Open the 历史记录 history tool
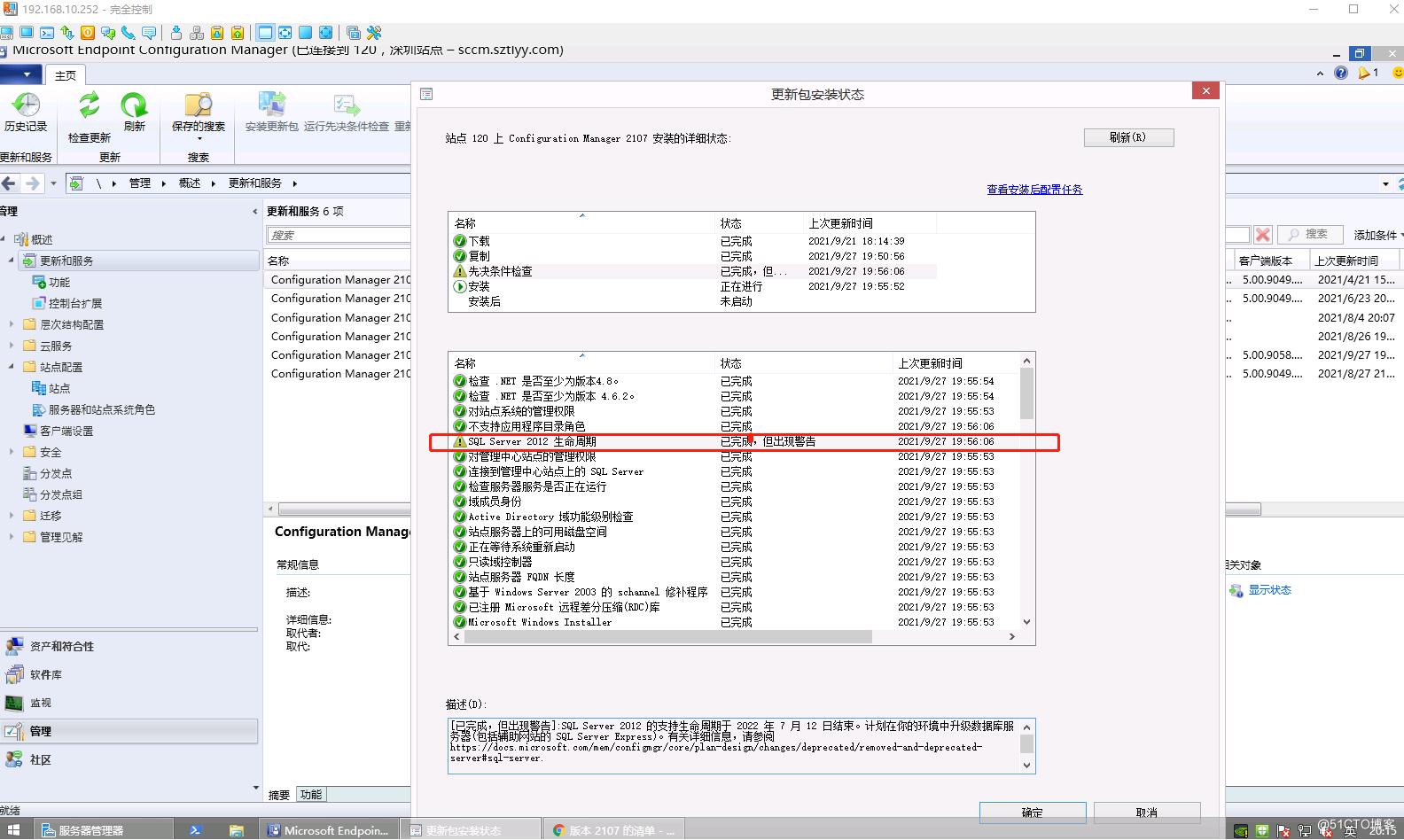The image size is (1404, 840). click(x=26, y=113)
